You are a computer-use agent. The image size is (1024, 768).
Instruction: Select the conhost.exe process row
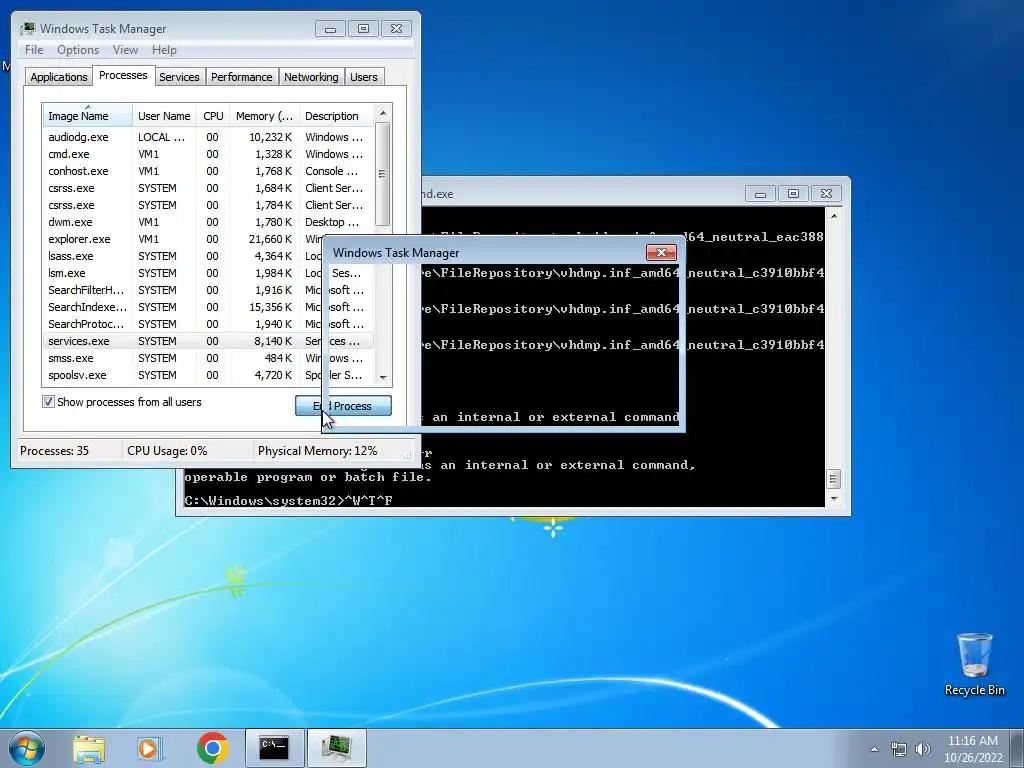point(208,171)
